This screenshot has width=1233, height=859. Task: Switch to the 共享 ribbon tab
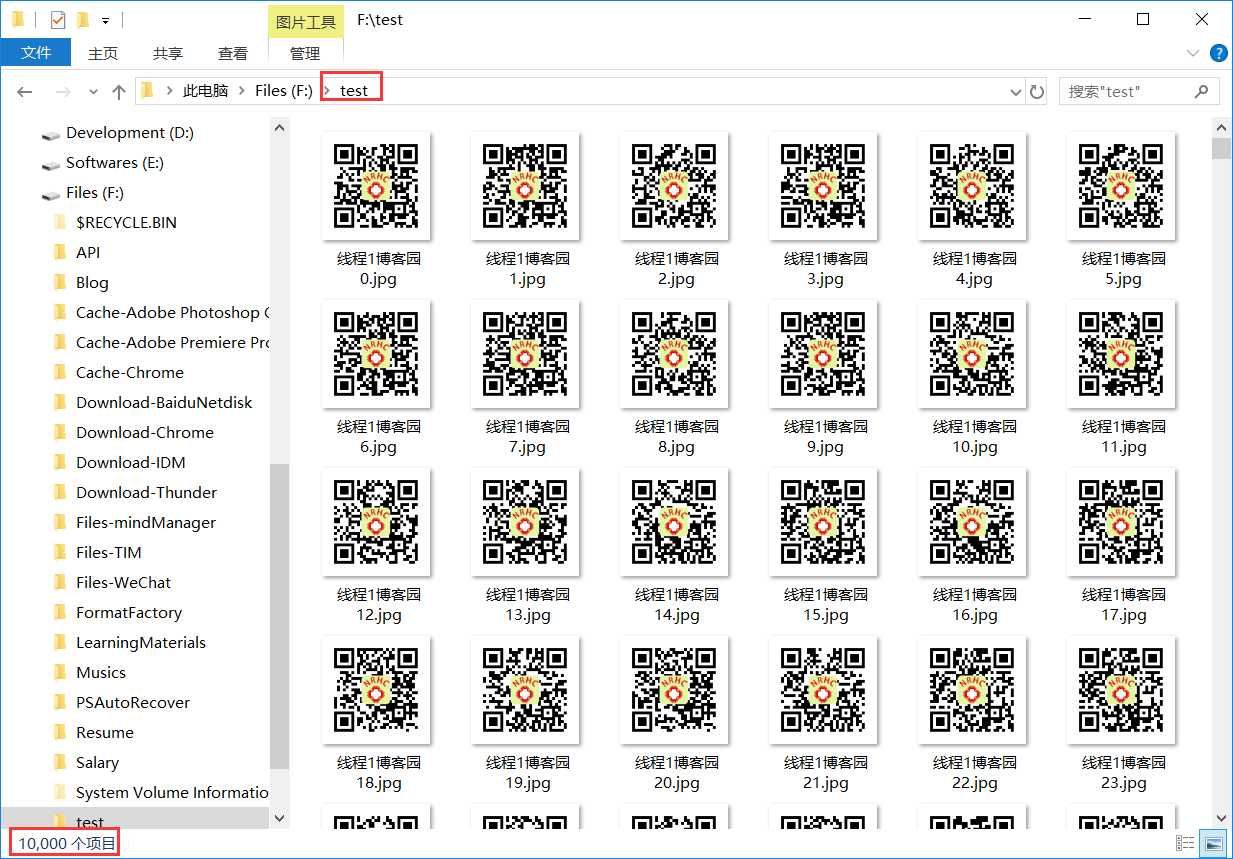[x=168, y=53]
